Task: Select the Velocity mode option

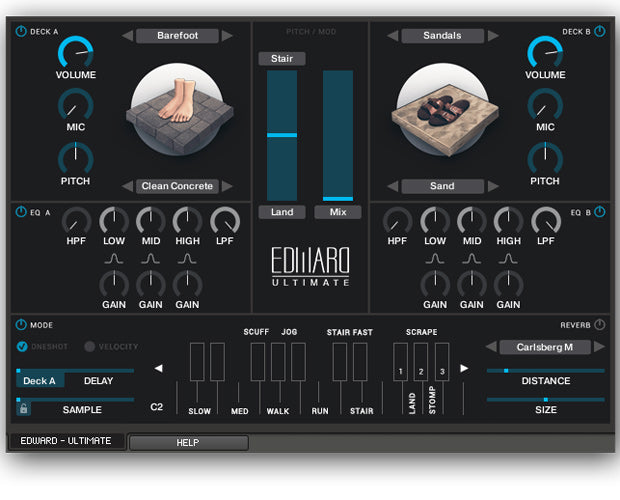Action: (89, 347)
